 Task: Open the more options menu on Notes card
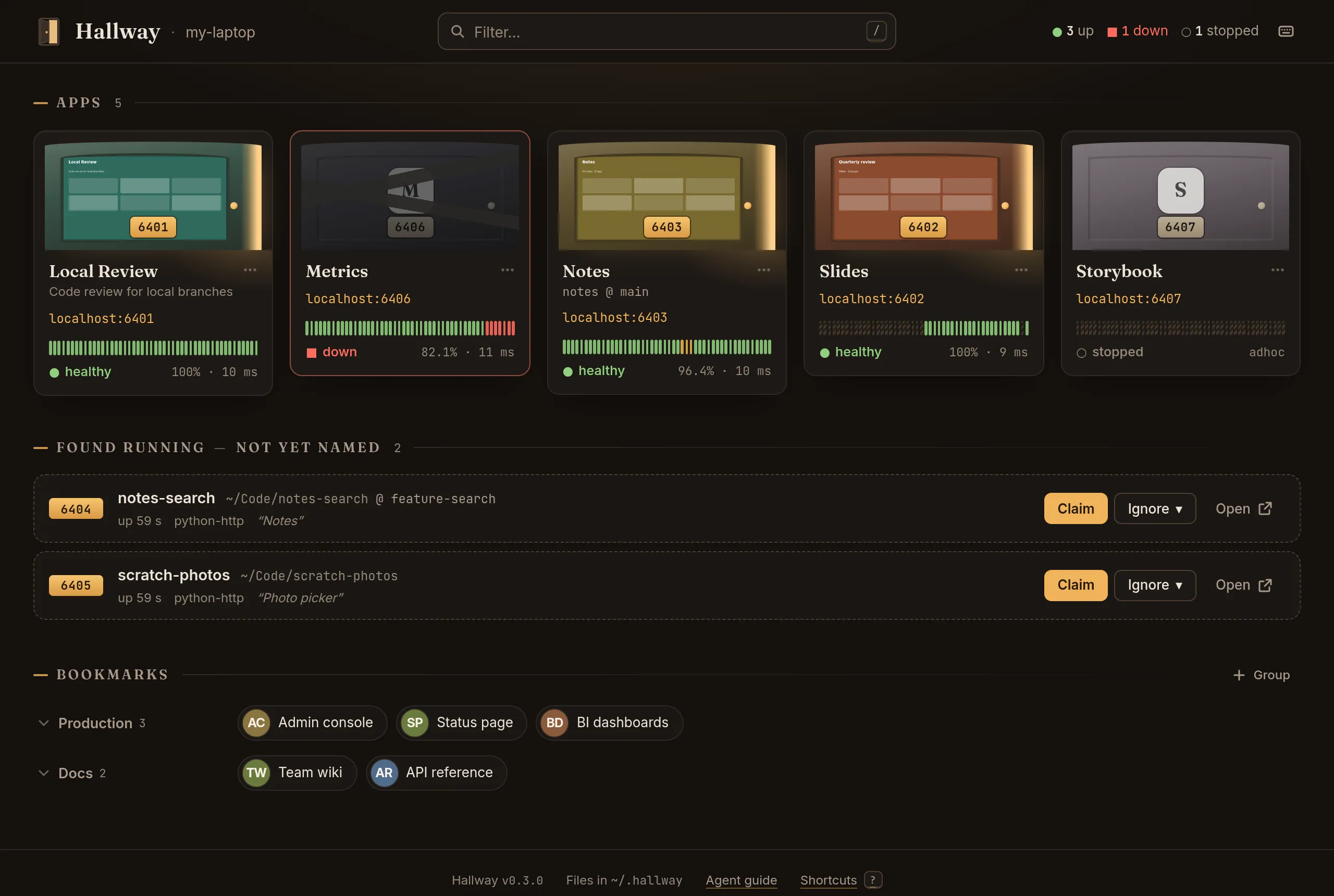pos(763,270)
